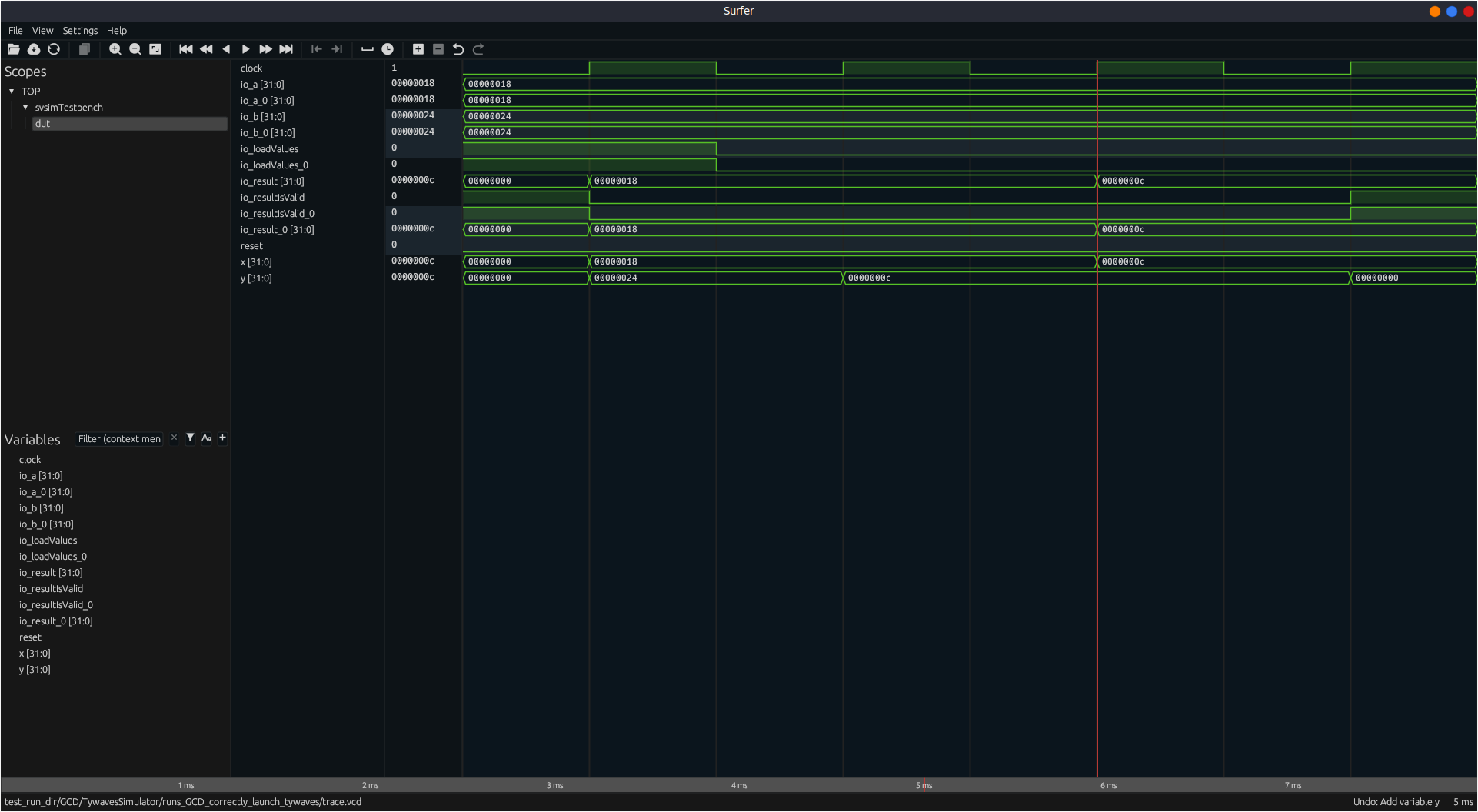Zoom out of the waveform
Viewport: 1478px width, 812px height.
coord(135,49)
